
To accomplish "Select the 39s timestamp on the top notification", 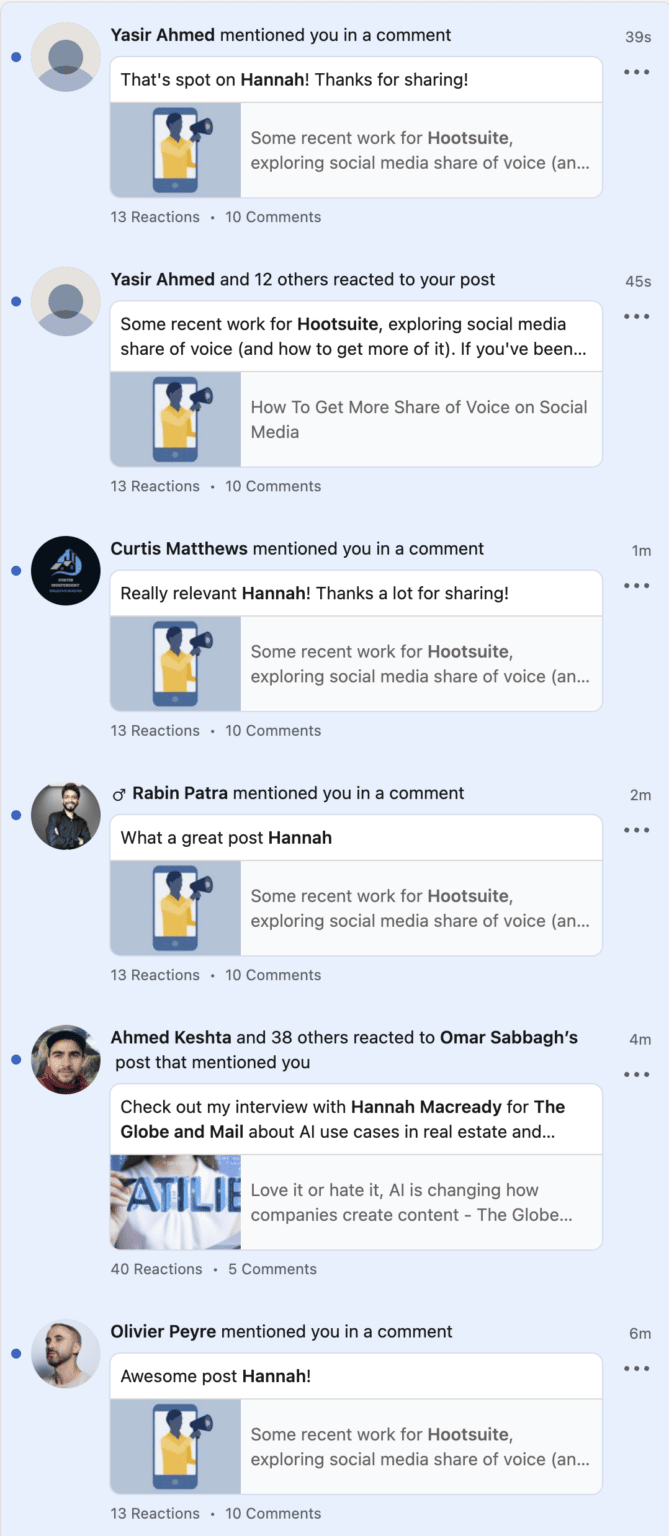I will pyautogui.click(x=640, y=34).
